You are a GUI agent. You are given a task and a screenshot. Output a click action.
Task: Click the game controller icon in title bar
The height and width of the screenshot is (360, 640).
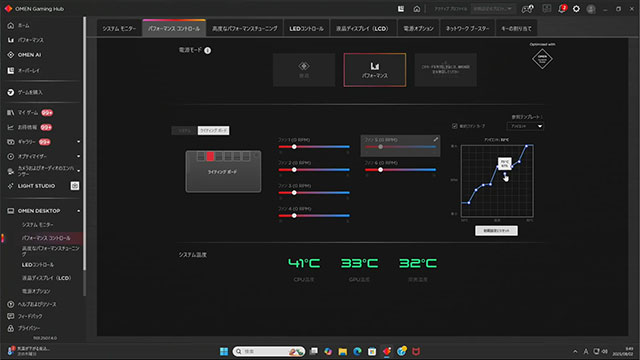[x=527, y=9]
